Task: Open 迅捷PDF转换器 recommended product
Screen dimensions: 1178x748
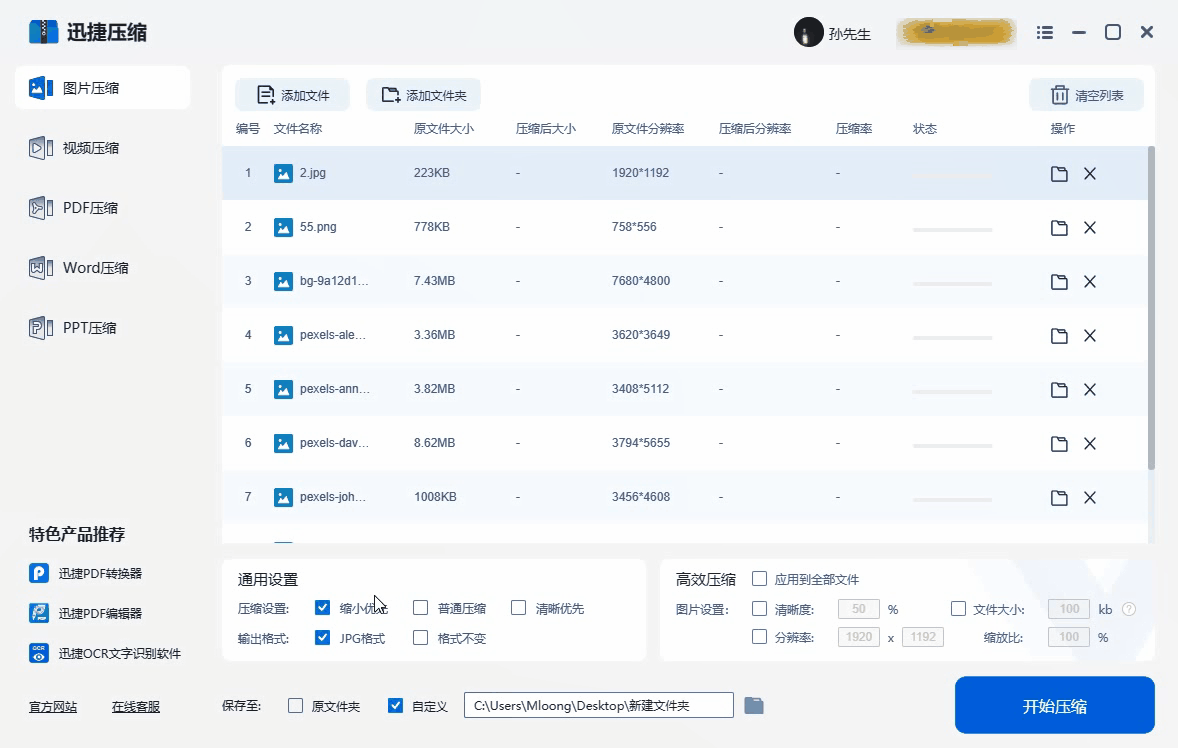Action: click(x=86, y=573)
